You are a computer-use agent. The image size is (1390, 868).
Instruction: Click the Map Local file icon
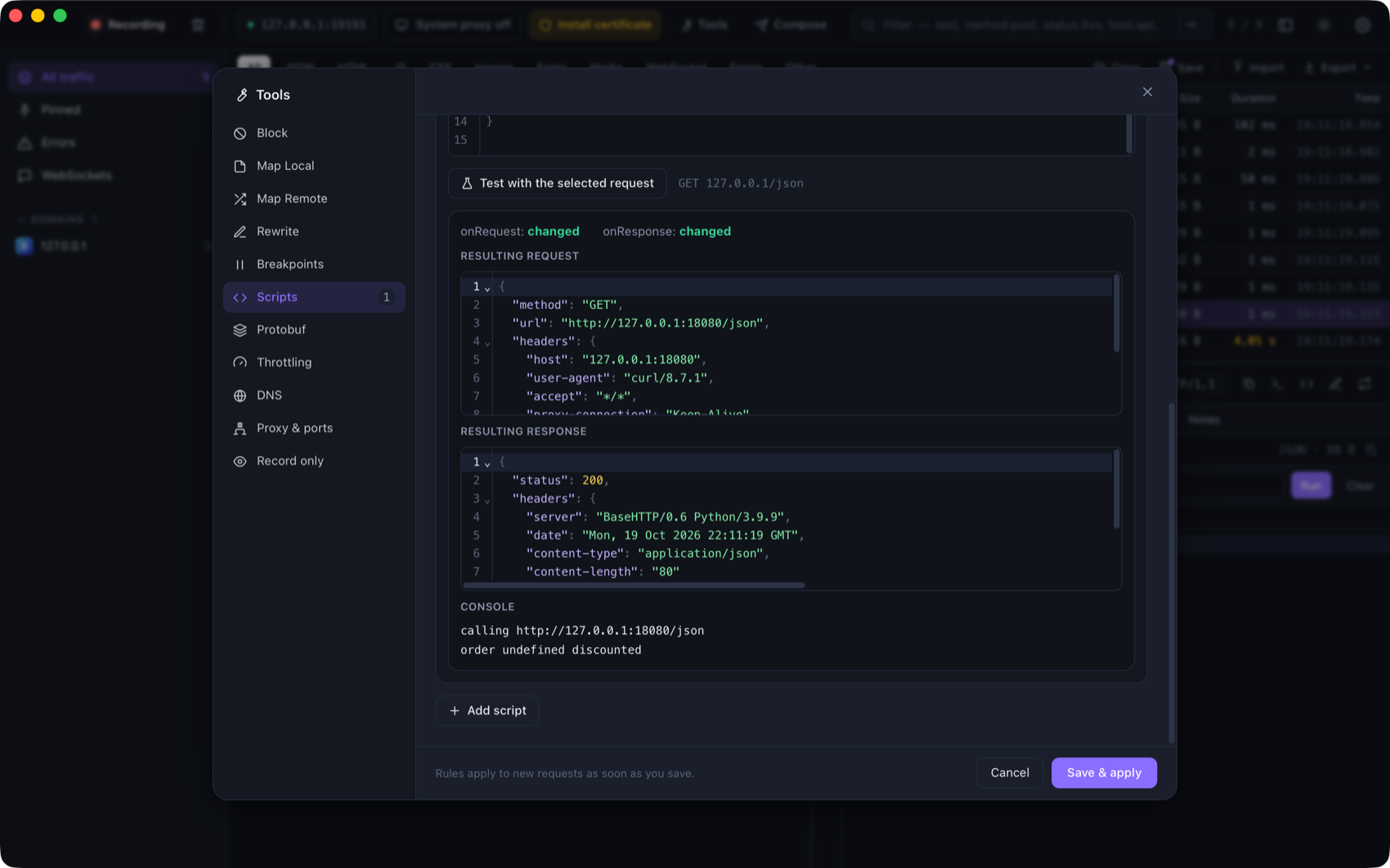[240, 166]
